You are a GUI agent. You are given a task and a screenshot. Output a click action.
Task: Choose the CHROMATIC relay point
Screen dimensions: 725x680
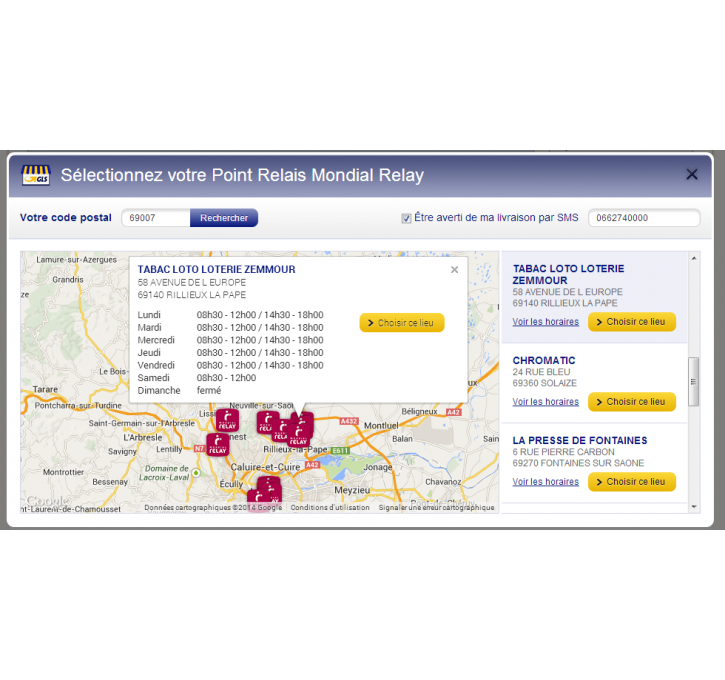(x=632, y=402)
